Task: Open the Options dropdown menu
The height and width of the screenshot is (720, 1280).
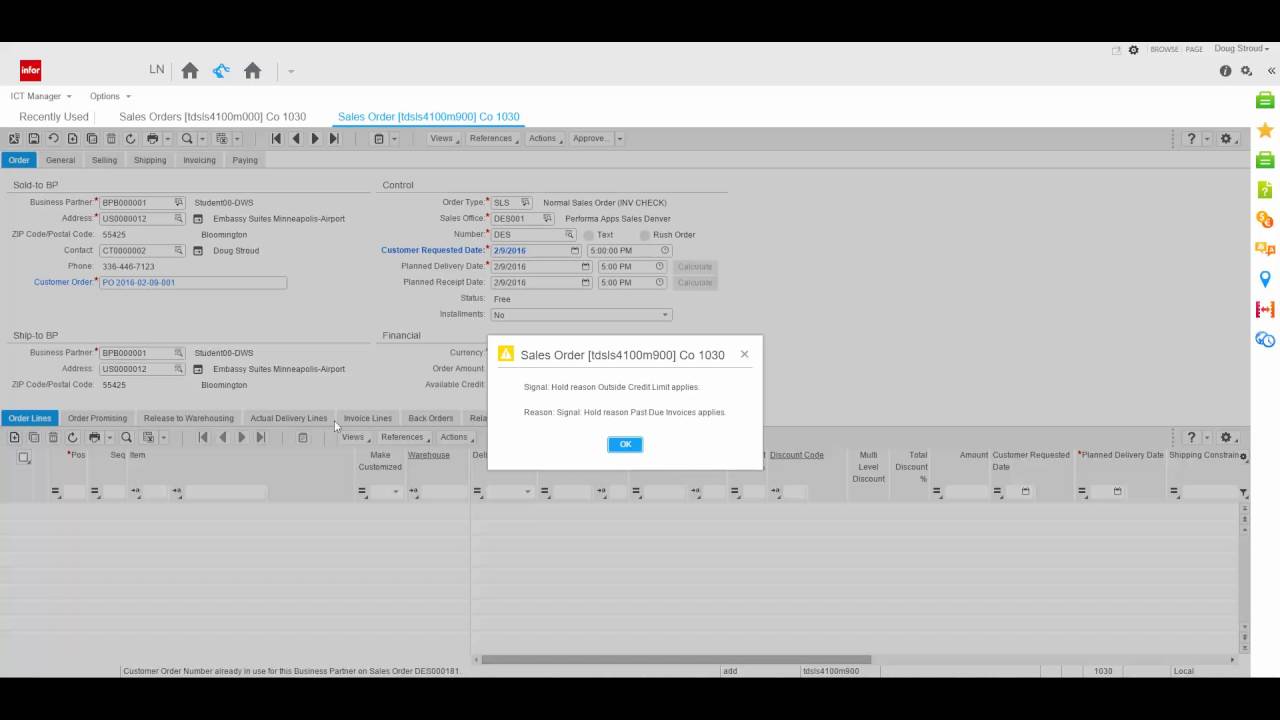Action: tap(110, 97)
